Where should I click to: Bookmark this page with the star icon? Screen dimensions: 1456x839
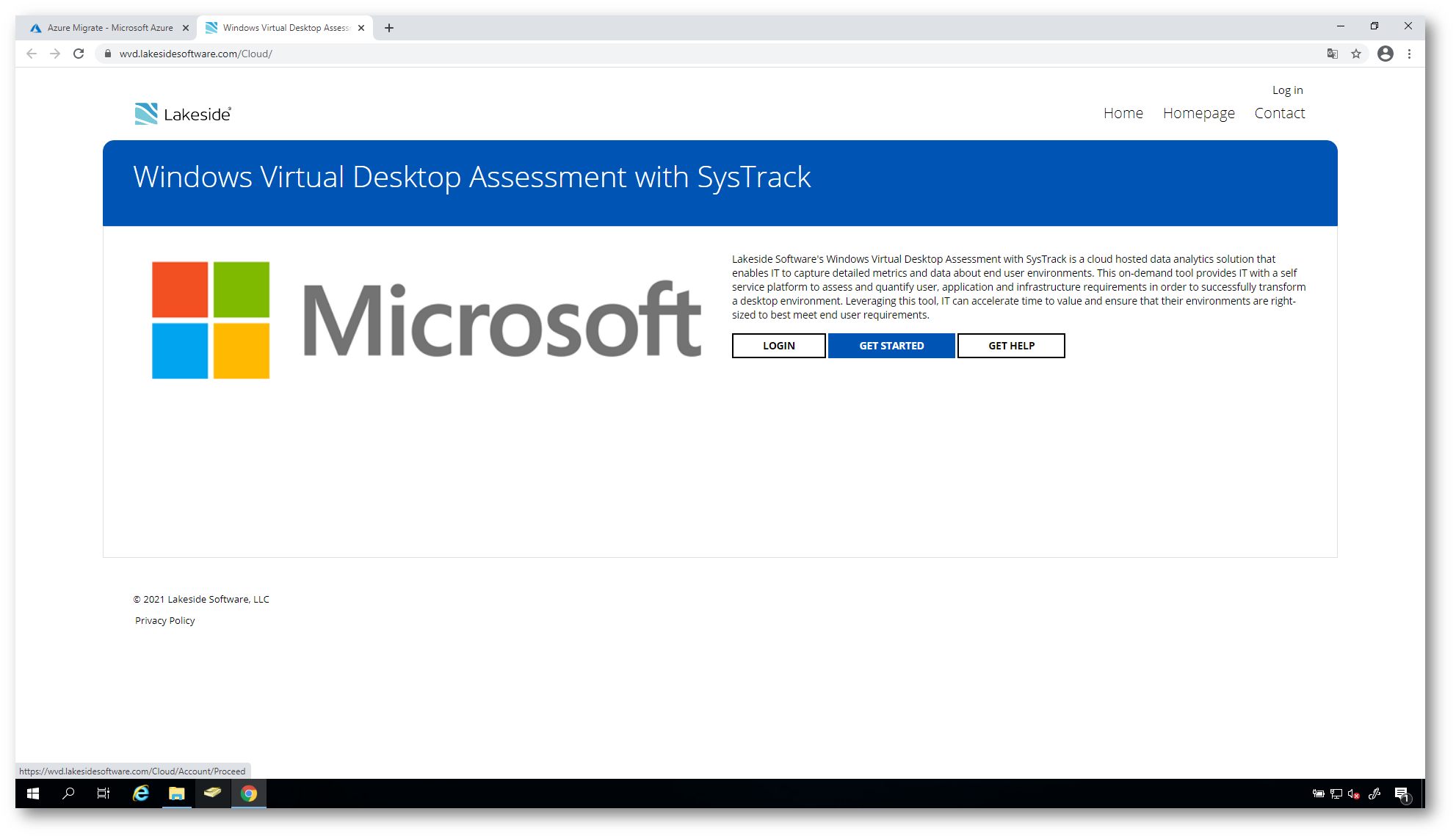tap(1356, 54)
